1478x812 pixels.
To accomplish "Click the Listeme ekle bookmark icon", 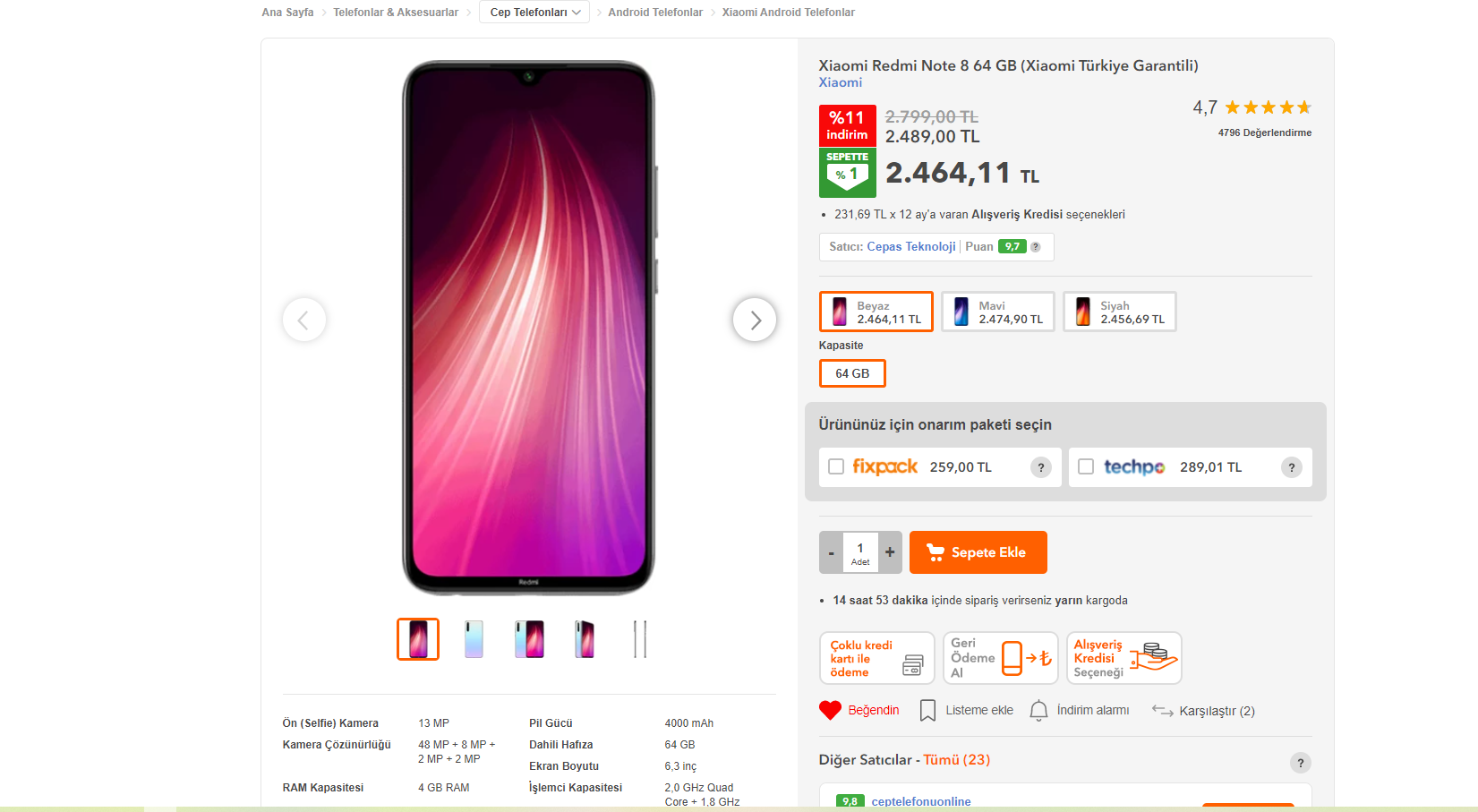I will point(927,710).
